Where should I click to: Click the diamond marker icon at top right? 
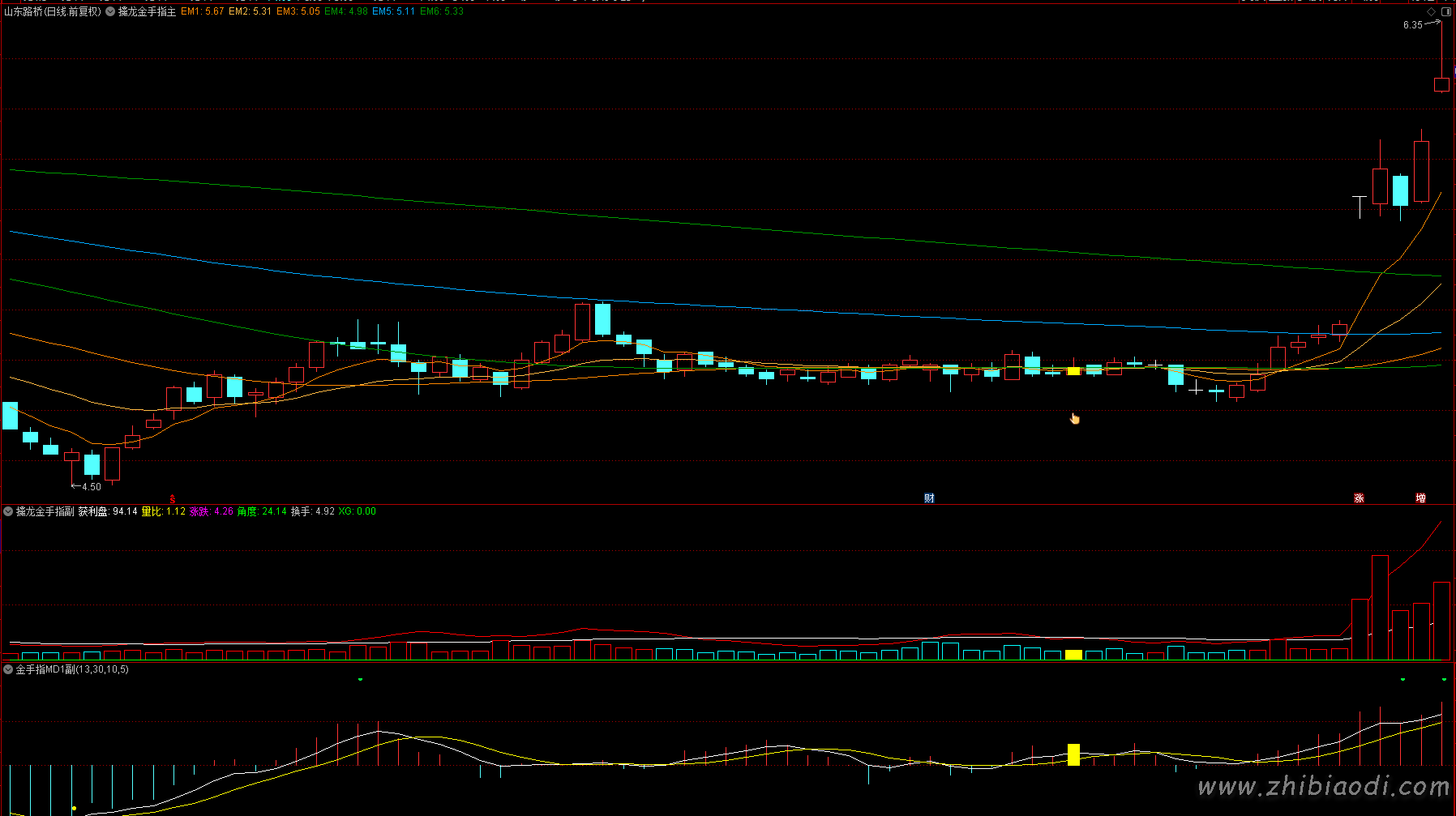[1431, 11]
